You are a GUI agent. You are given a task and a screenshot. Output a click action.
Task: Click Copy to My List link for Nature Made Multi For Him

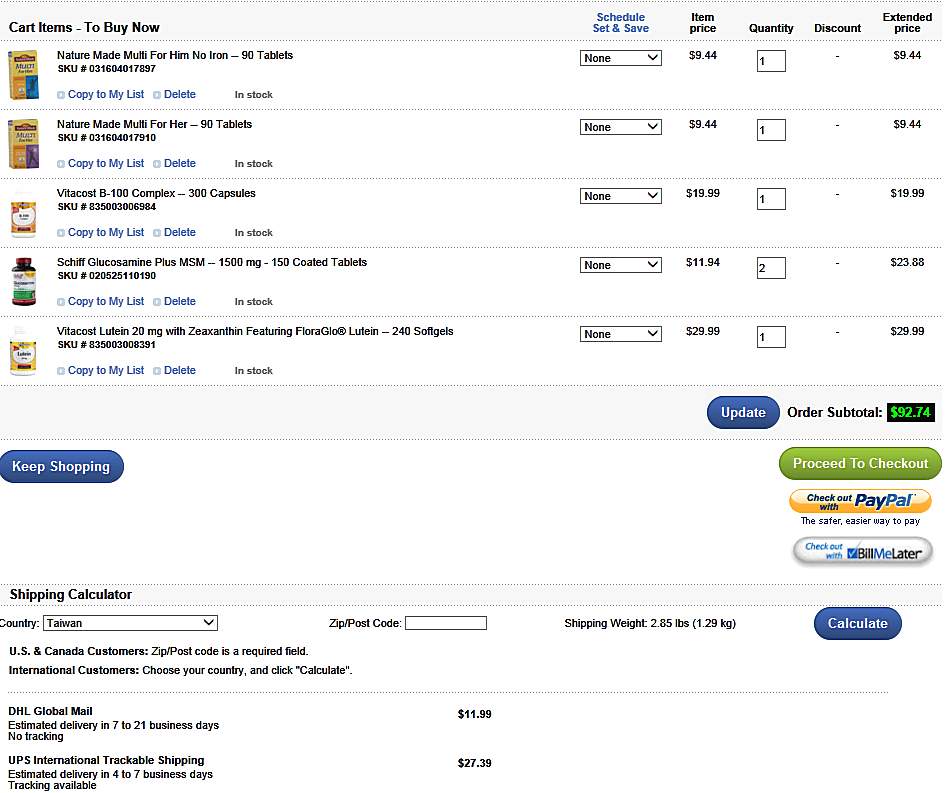pos(106,95)
